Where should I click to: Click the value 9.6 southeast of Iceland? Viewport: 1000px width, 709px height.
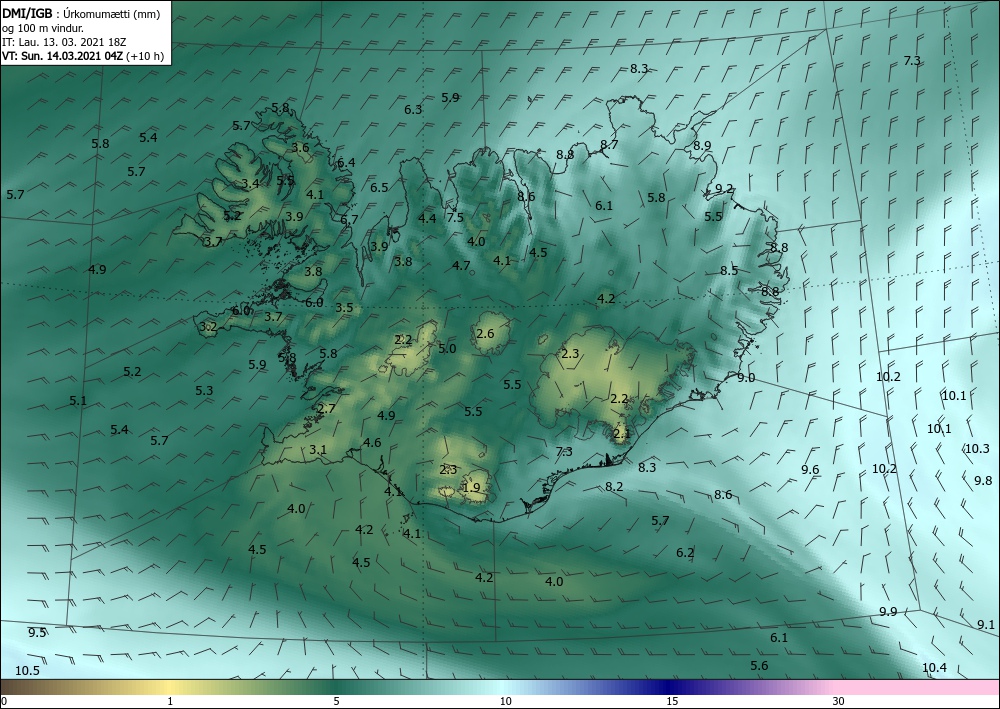(x=810, y=470)
